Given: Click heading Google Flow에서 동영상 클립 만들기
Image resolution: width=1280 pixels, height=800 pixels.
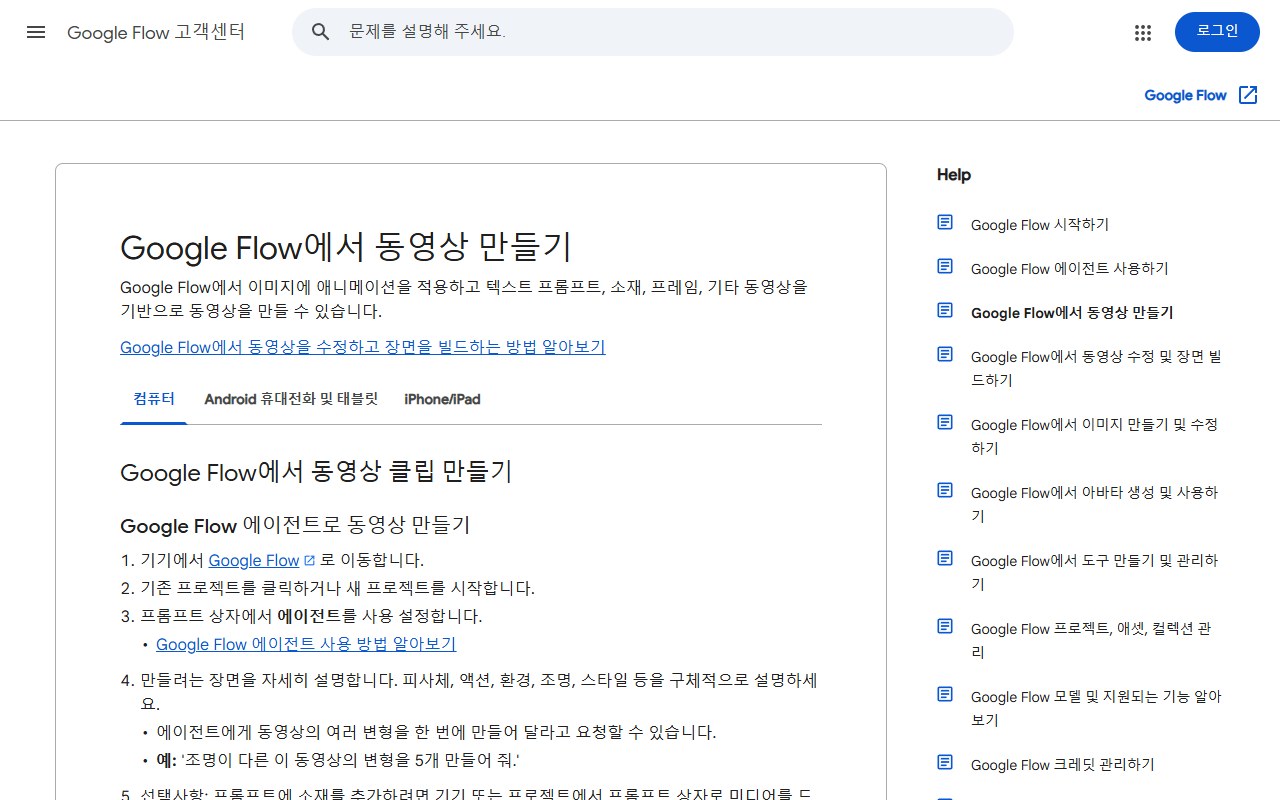Looking at the screenshot, I should coord(316,472).
